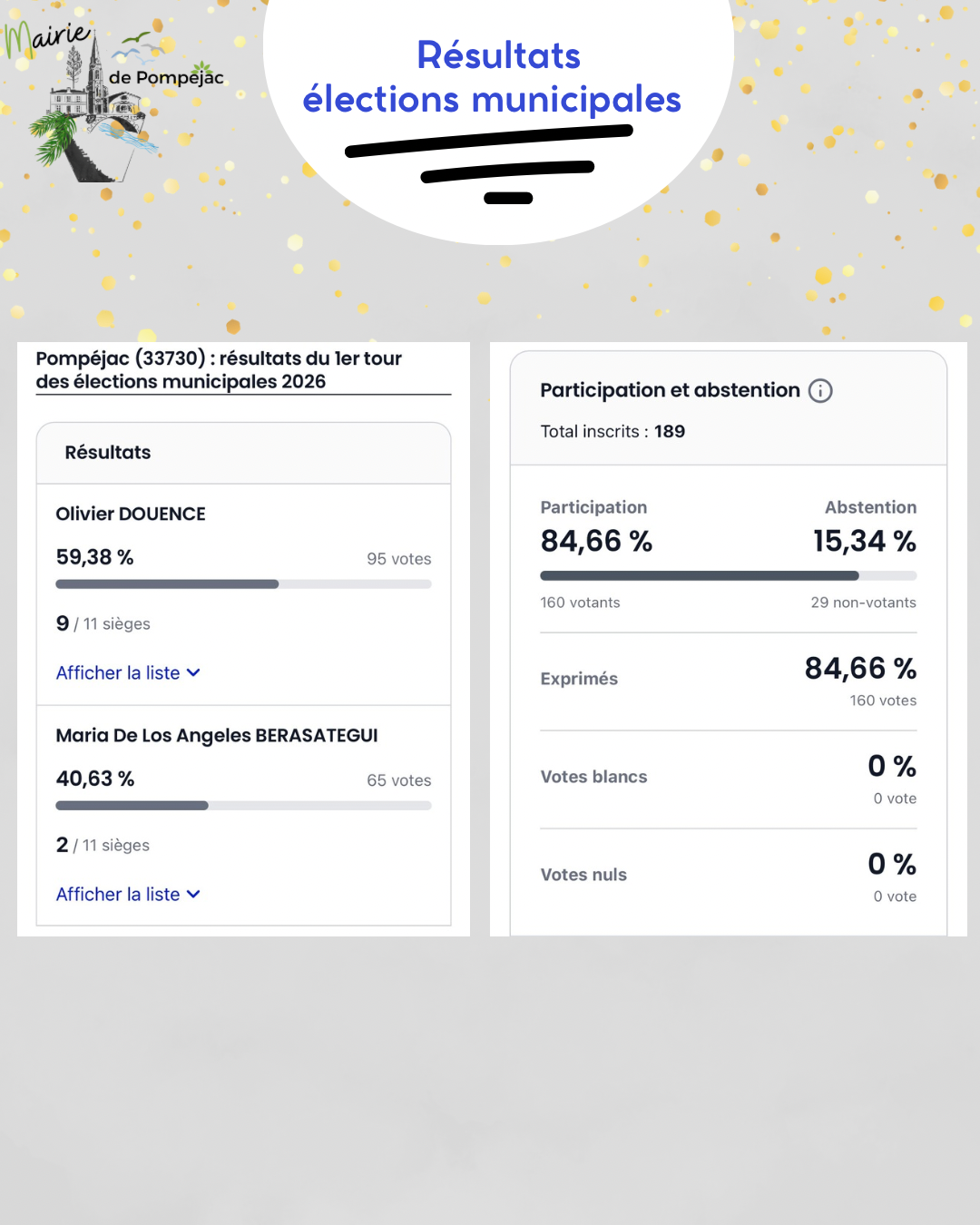Expand the chevron under Olivier DOUENCE
Screen dimensions: 980x1225
point(193,673)
